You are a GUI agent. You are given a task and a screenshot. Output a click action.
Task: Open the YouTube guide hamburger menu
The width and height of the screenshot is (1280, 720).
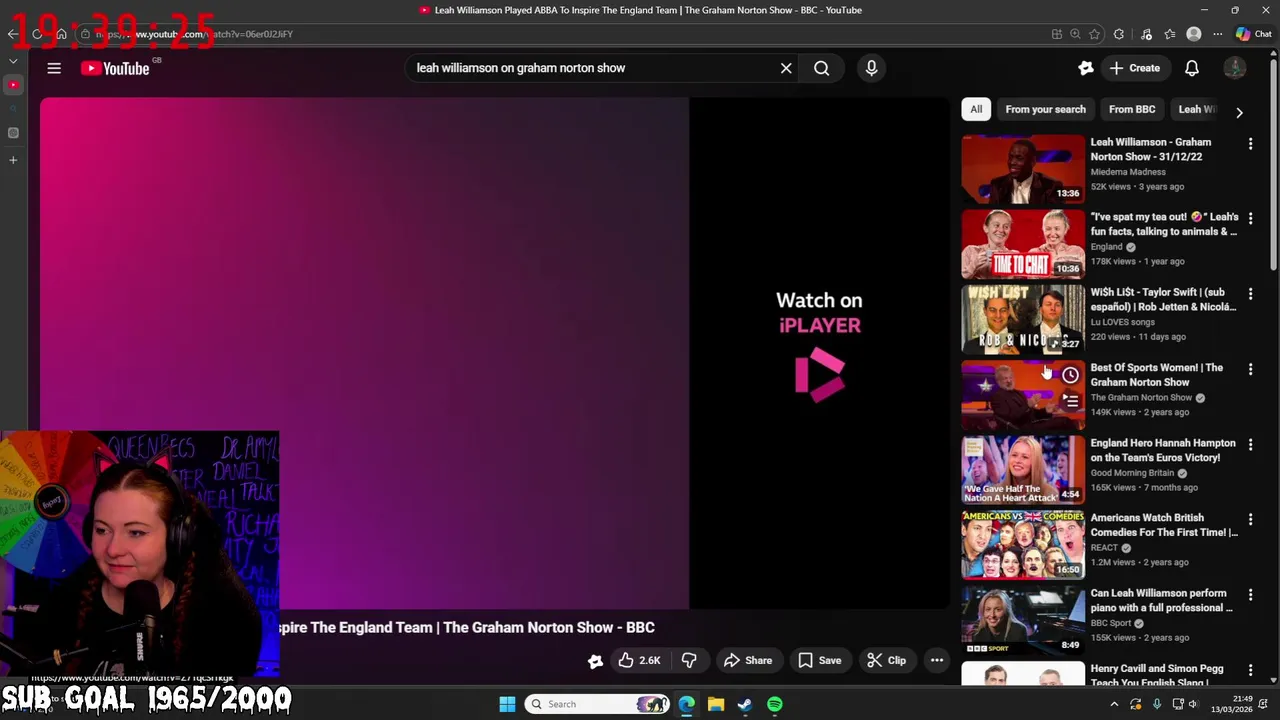(54, 68)
